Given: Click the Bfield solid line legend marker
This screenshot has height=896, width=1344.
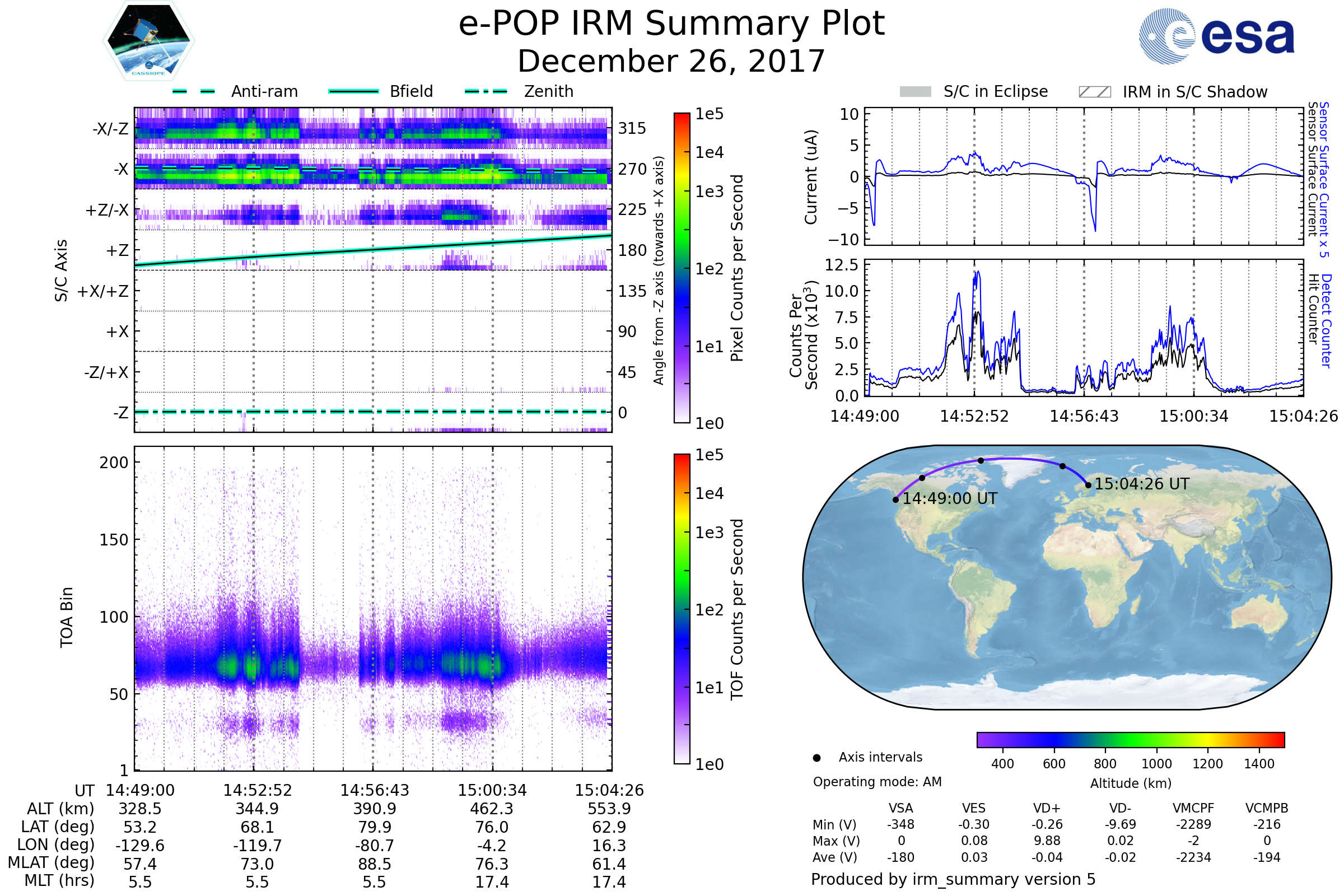Looking at the screenshot, I should coord(353,91).
